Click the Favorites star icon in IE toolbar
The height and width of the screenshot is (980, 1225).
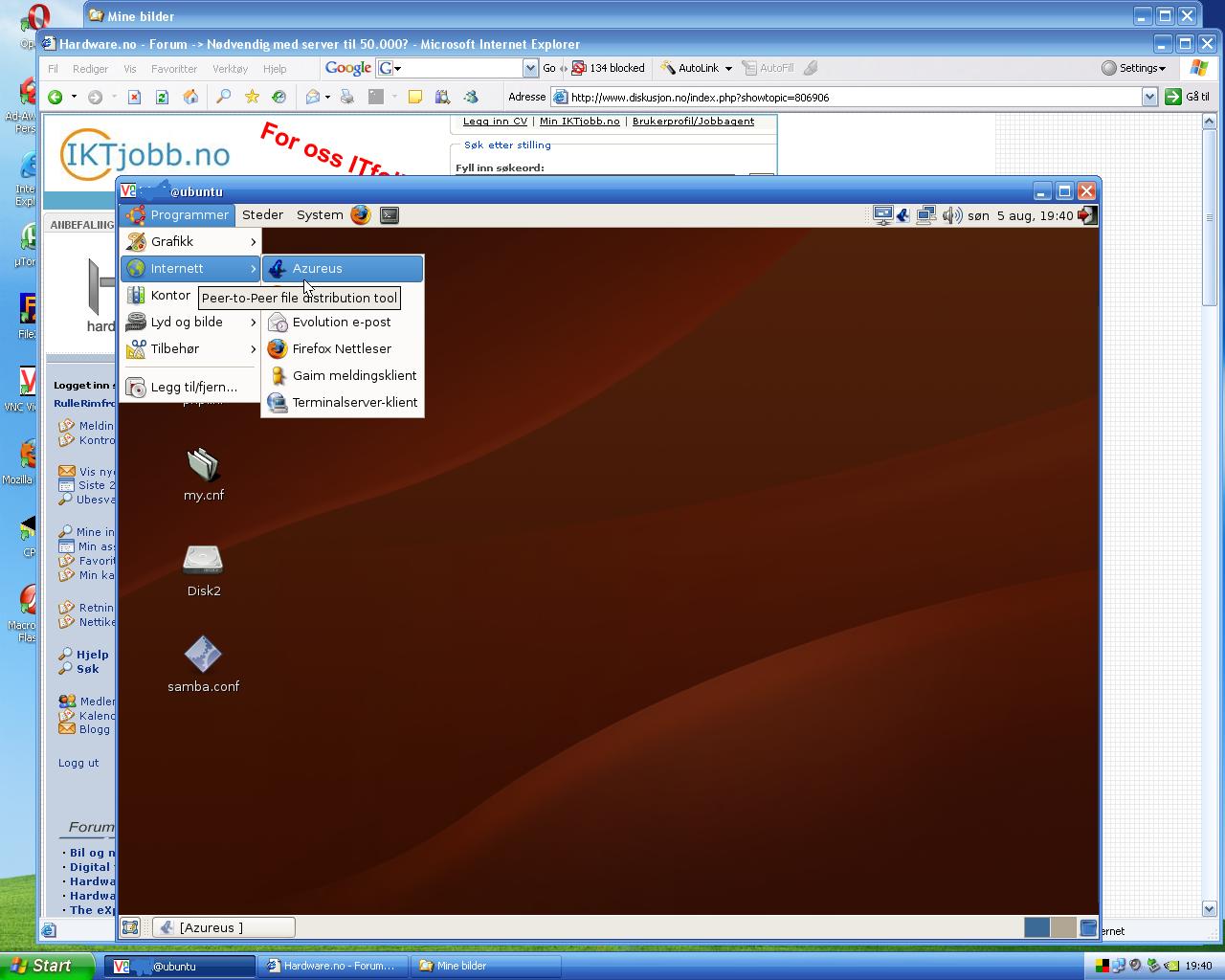(x=252, y=97)
